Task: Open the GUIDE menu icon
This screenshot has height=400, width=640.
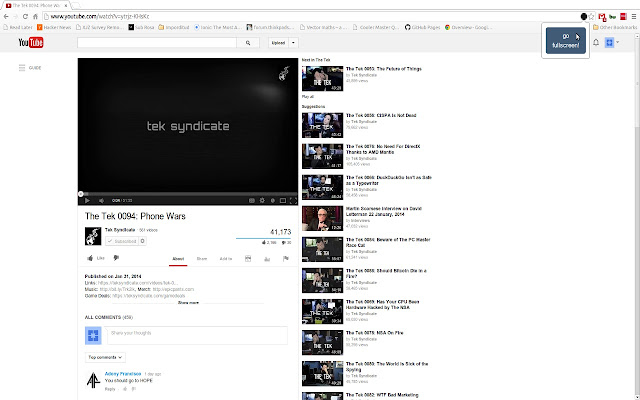Action: click(x=22, y=68)
